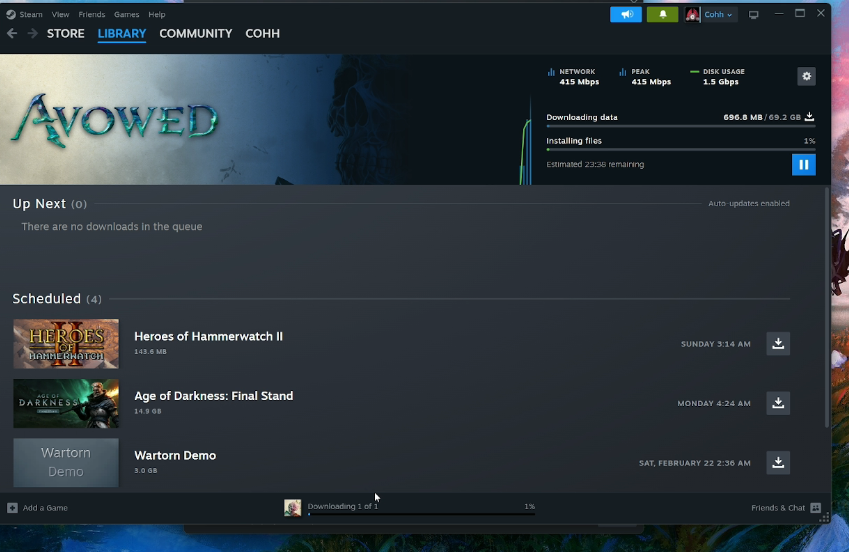Image resolution: width=849 pixels, height=552 pixels.
Task: Select the Wartorn Demo title
Action: (175, 456)
